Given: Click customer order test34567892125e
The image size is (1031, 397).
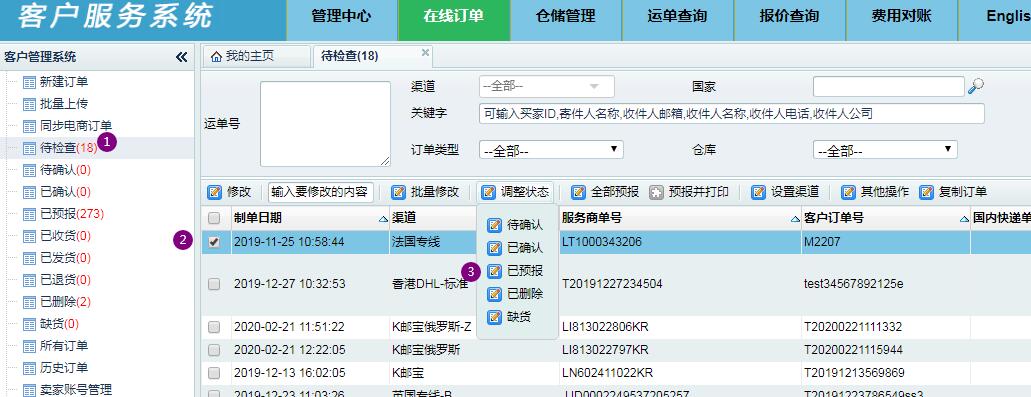Looking at the screenshot, I should [x=853, y=284].
